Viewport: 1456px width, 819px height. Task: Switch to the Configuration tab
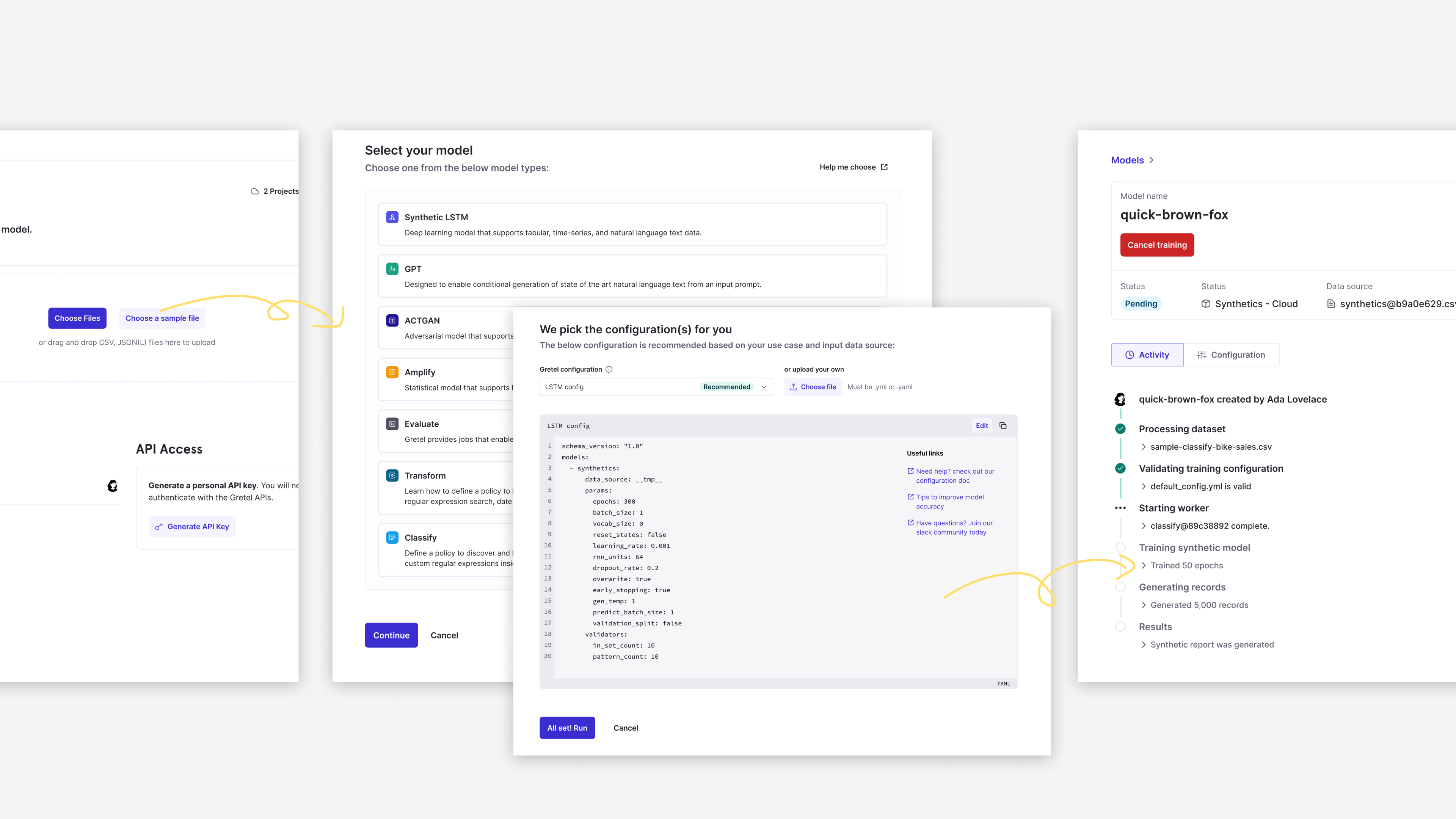coord(1231,355)
